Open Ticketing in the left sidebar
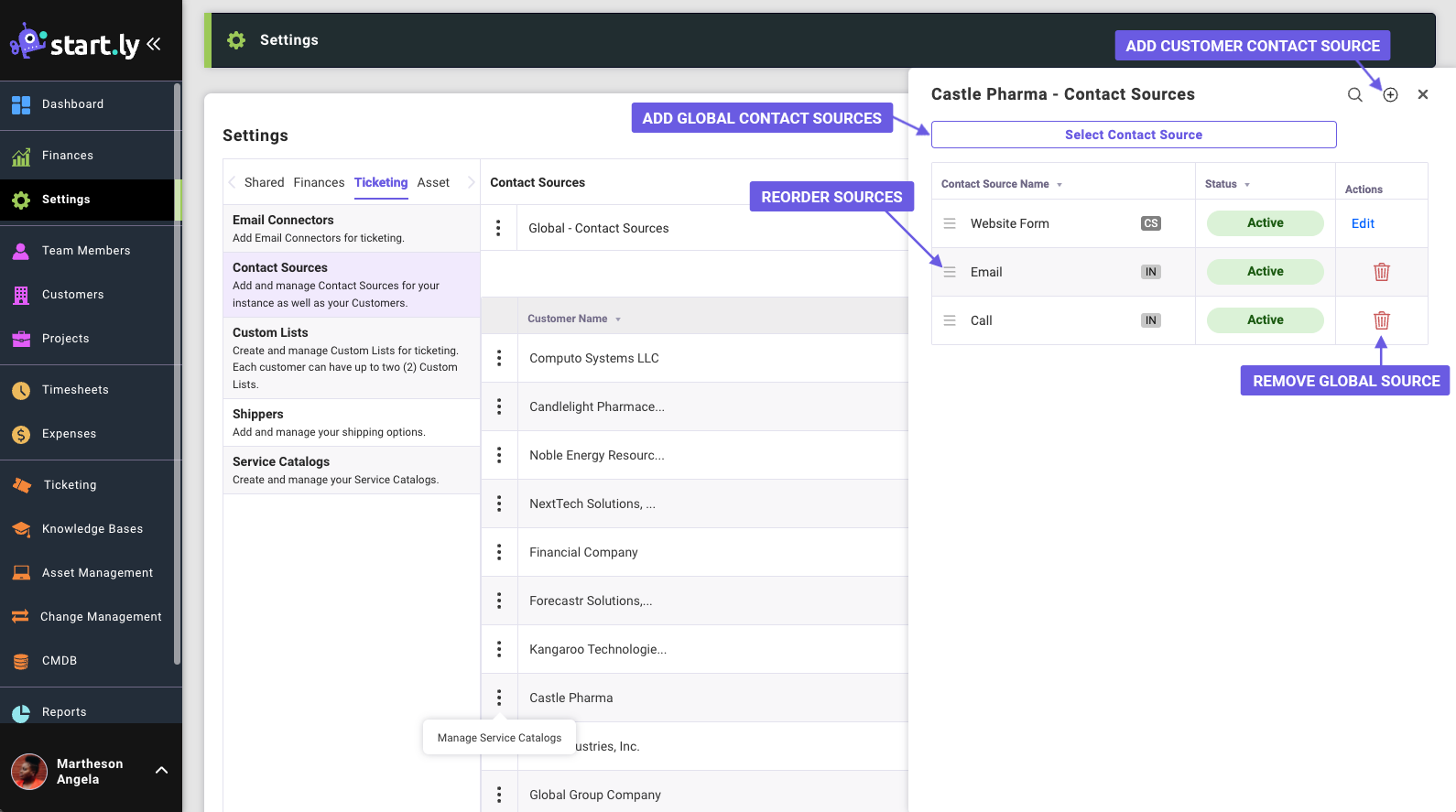The width and height of the screenshot is (1456, 812). [x=70, y=485]
